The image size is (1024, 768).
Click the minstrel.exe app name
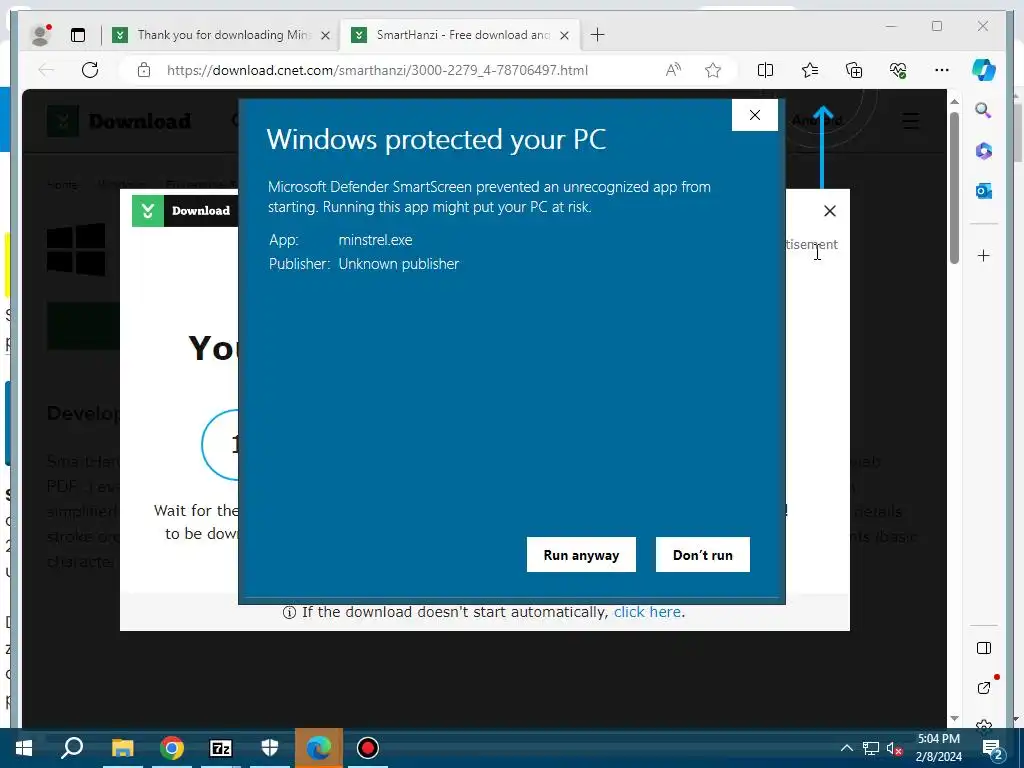(376, 240)
